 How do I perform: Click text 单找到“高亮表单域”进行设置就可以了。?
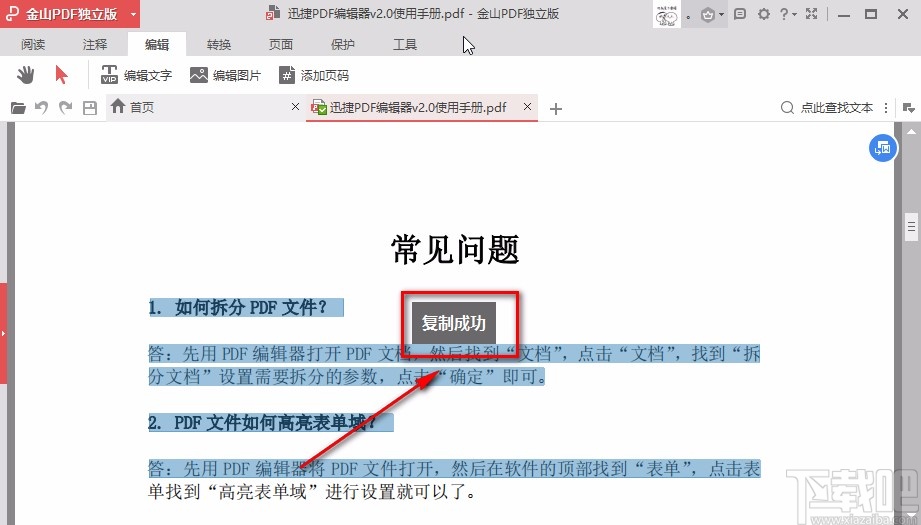pos(312,492)
